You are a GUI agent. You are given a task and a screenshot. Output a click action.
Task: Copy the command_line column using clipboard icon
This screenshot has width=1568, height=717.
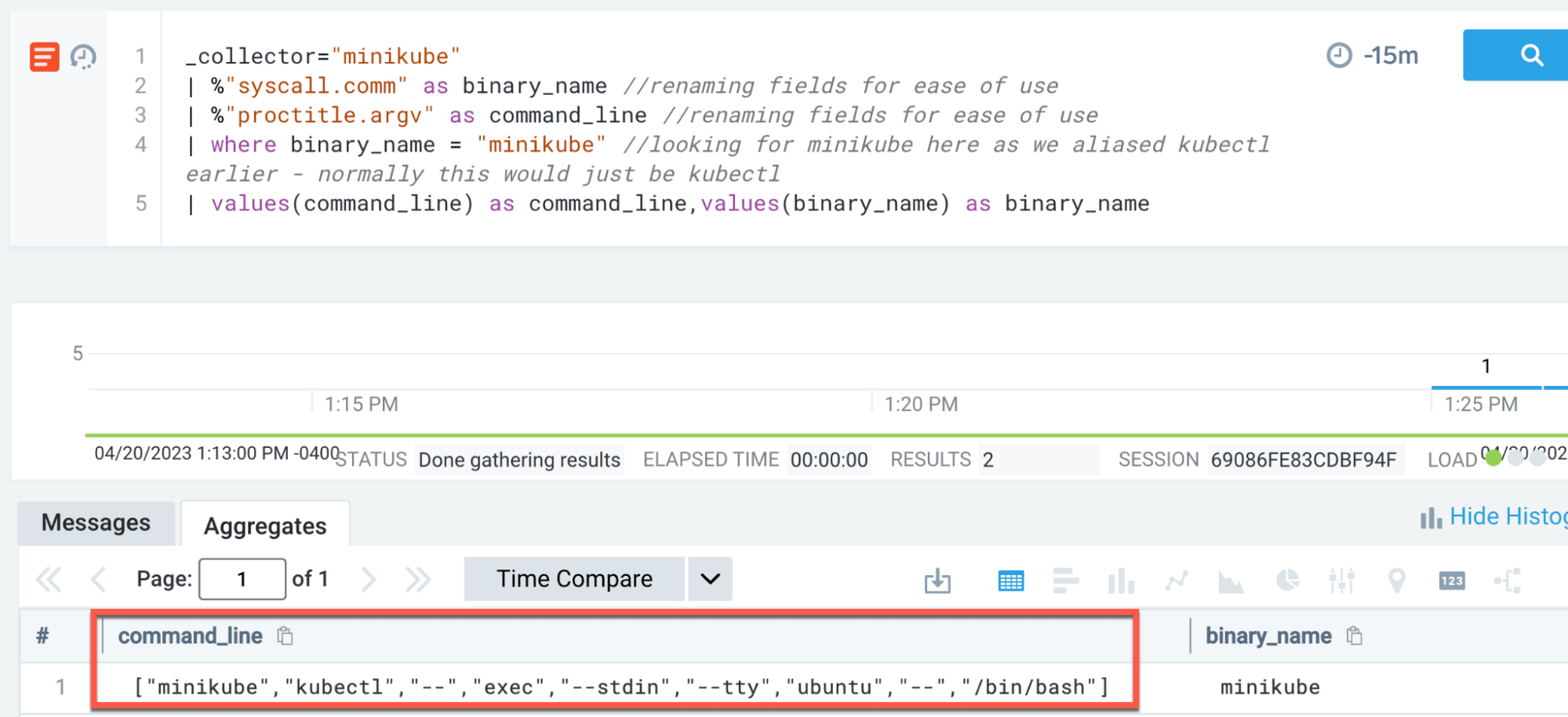point(286,636)
